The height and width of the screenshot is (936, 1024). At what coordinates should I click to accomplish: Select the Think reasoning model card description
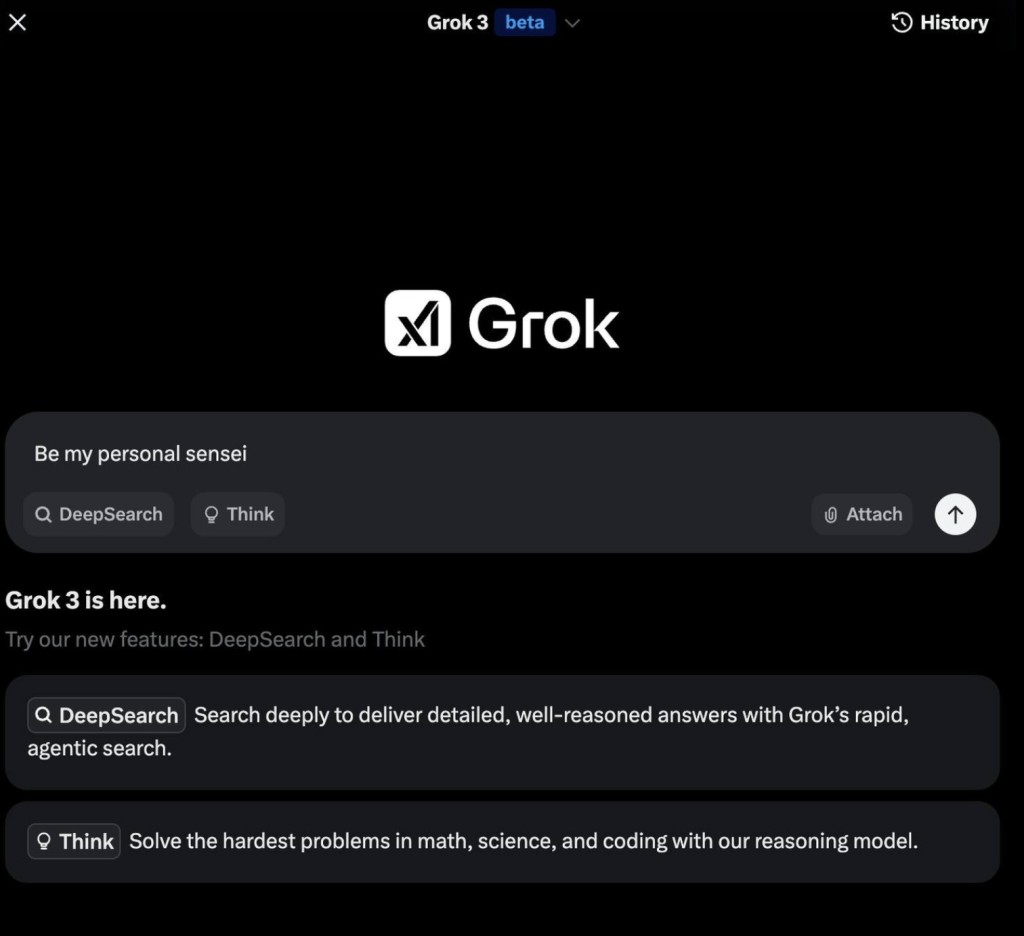(x=522, y=842)
